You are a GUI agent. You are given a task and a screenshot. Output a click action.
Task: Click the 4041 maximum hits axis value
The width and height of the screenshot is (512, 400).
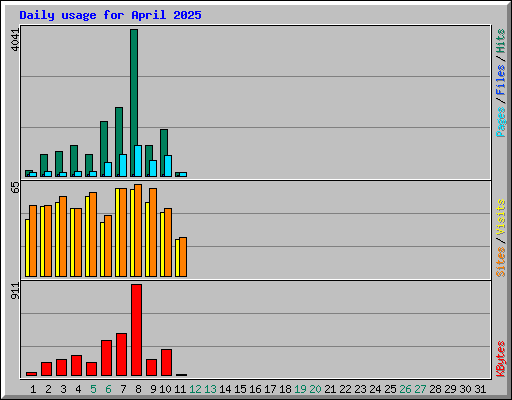coord(15,40)
